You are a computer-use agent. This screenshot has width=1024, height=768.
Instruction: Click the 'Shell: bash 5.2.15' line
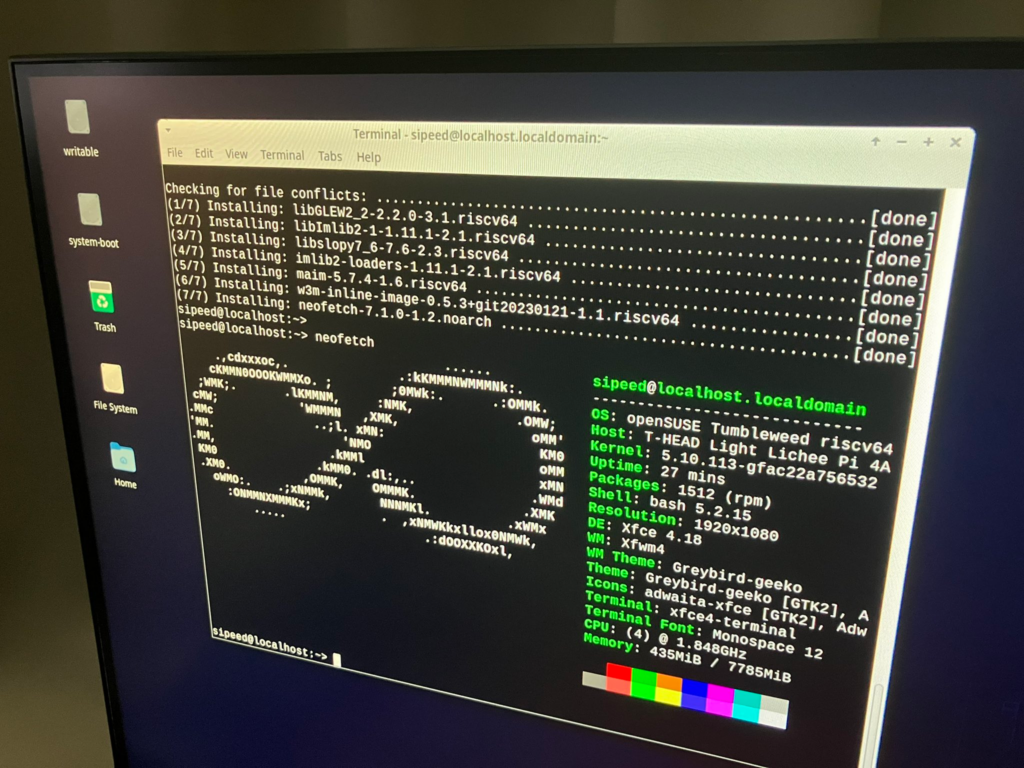click(669, 503)
